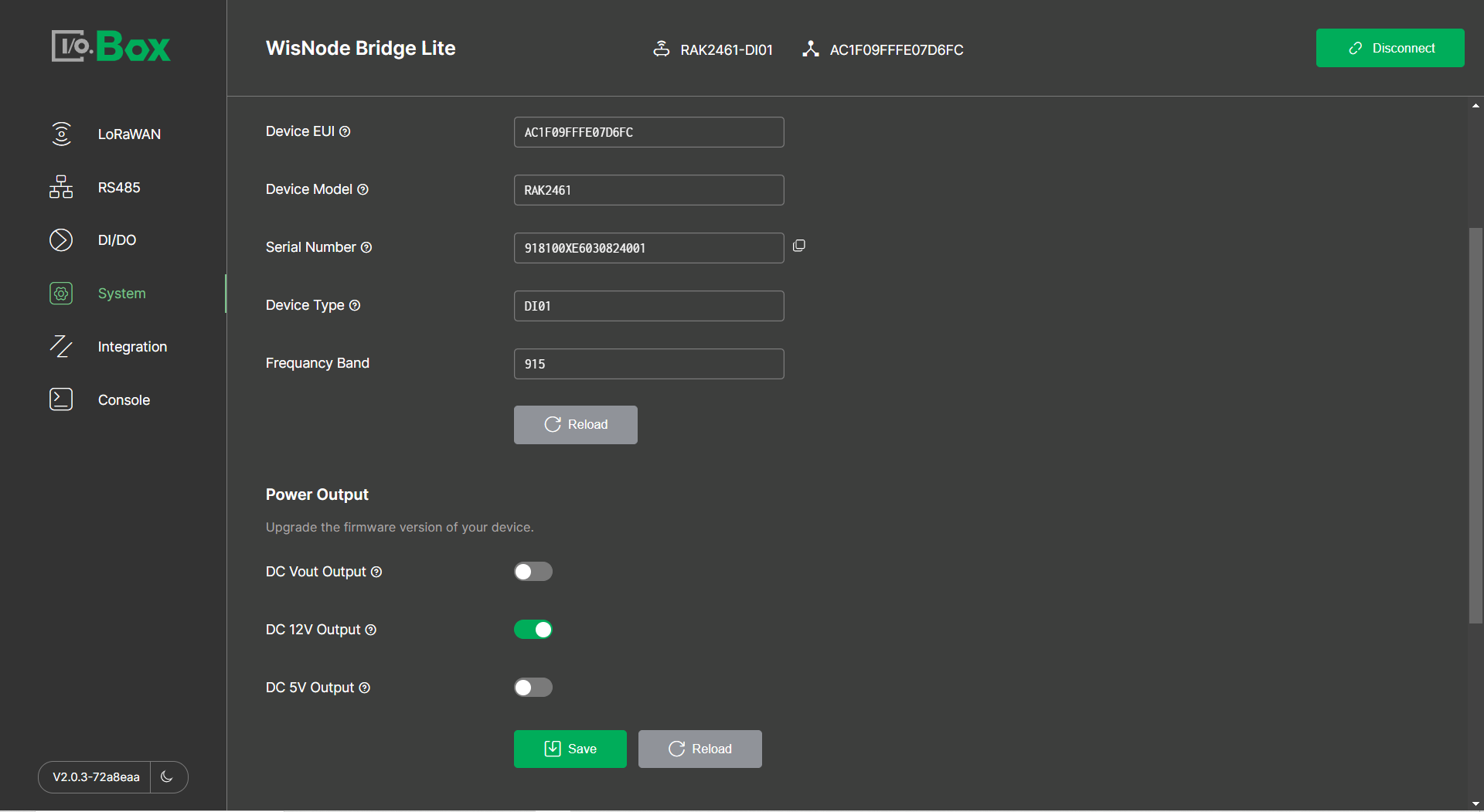This screenshot has width=1484, height=812.
Task: Click the Device EUI field
Action: tap(649, 132)
